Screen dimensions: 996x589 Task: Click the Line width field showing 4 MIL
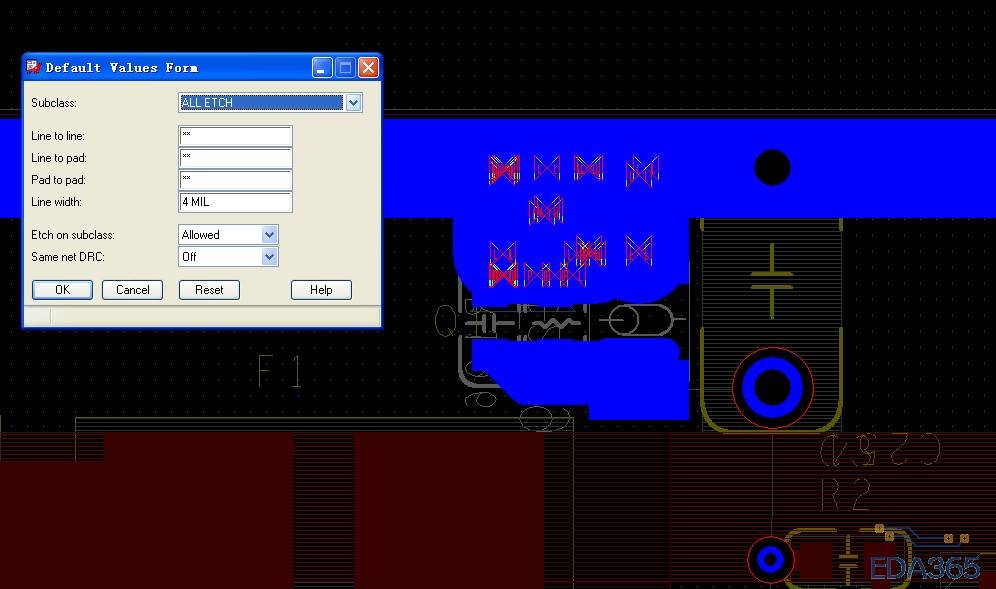tap(235, 202)
